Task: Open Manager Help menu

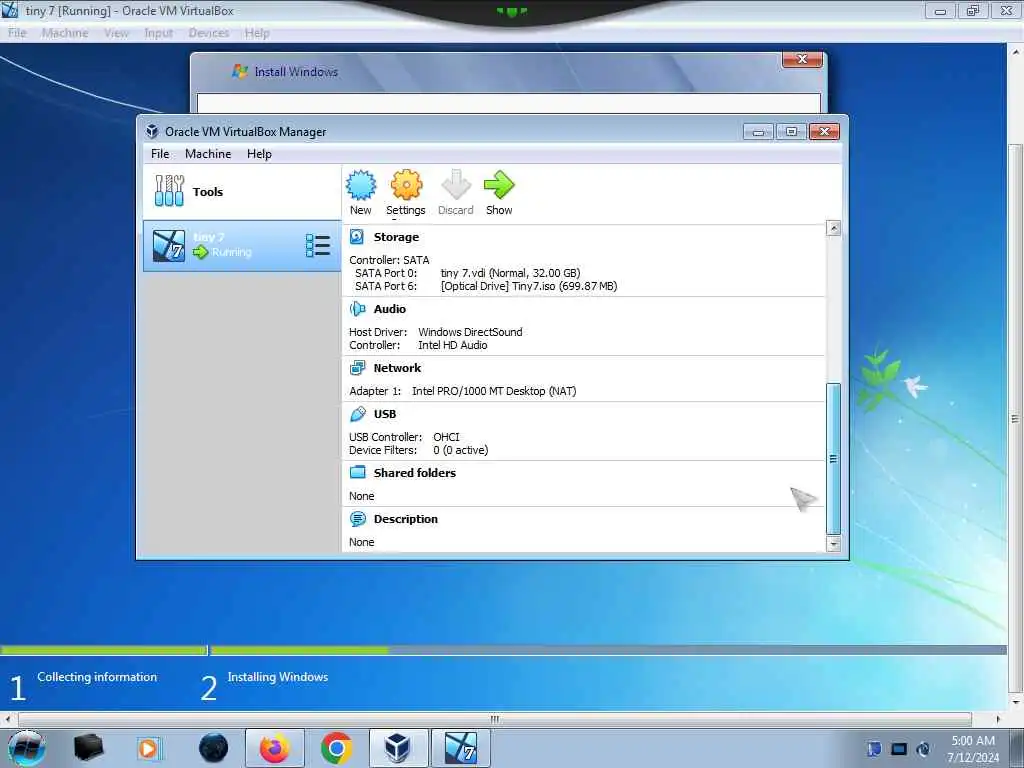Action: tap(259, 153)
